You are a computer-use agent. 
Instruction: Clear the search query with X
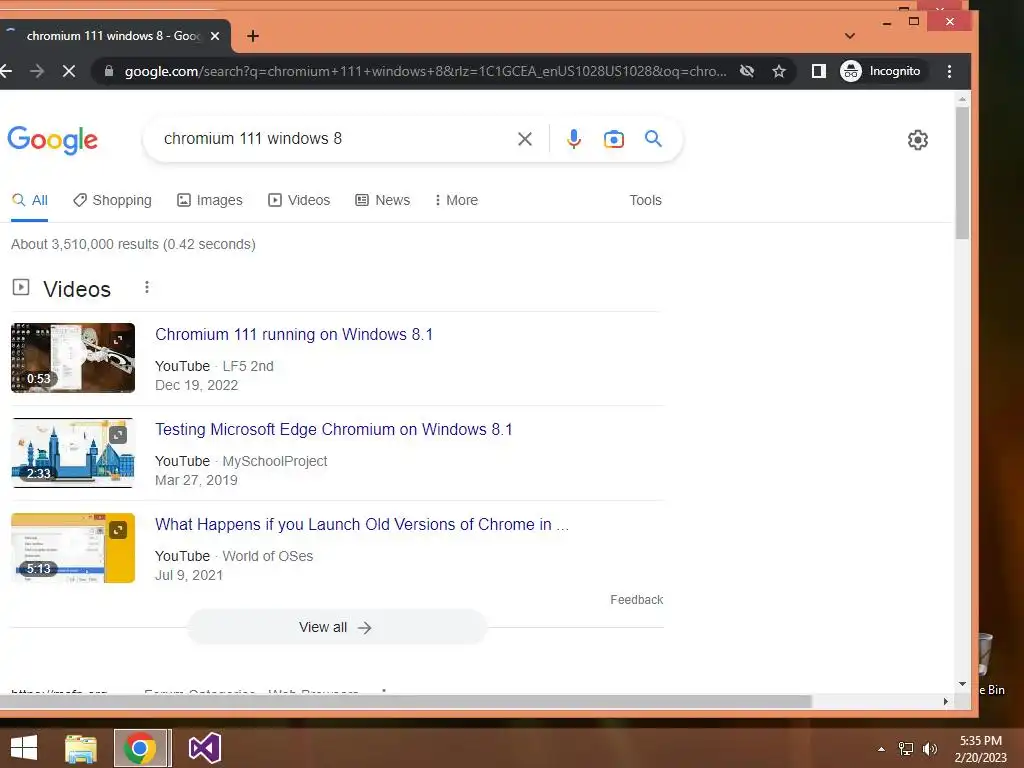pyautogui.click(x=525, y=138)
